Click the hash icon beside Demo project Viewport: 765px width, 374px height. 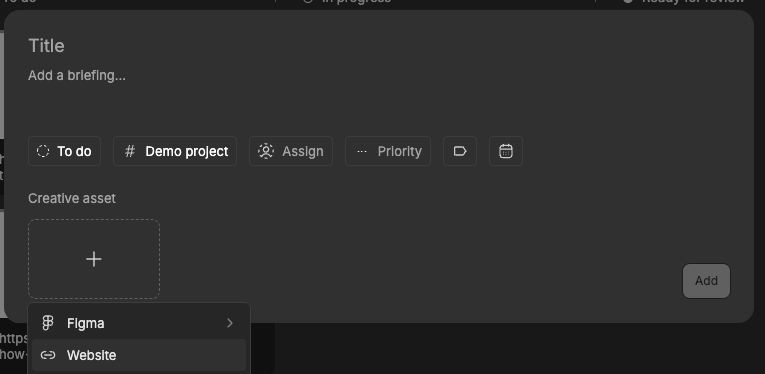pos(130,151)
